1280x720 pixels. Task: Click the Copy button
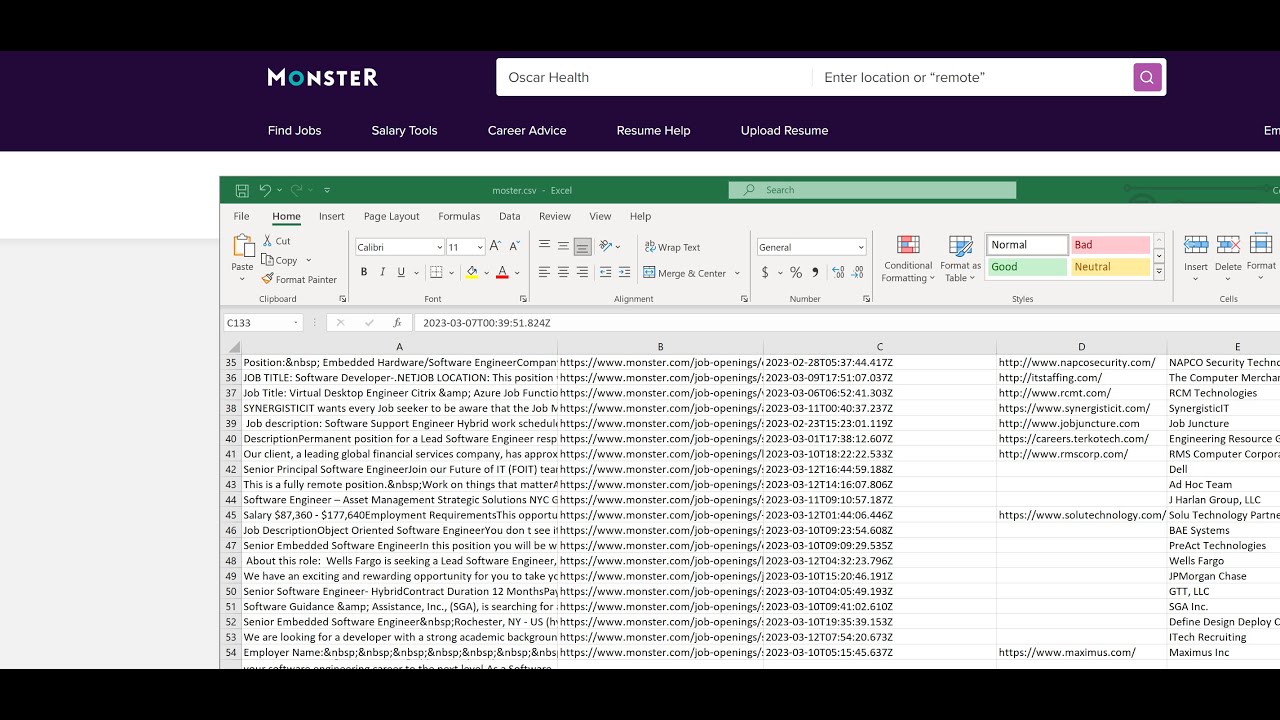pos(279,260)
